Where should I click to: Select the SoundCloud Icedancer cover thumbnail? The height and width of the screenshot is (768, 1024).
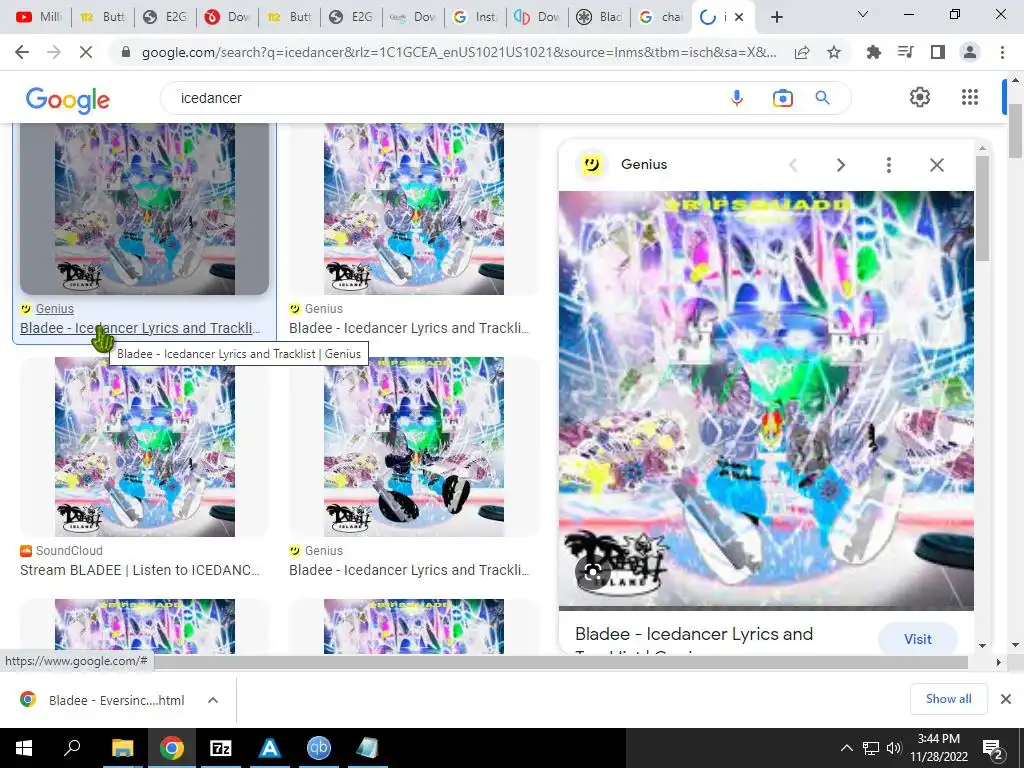(144, 447)
